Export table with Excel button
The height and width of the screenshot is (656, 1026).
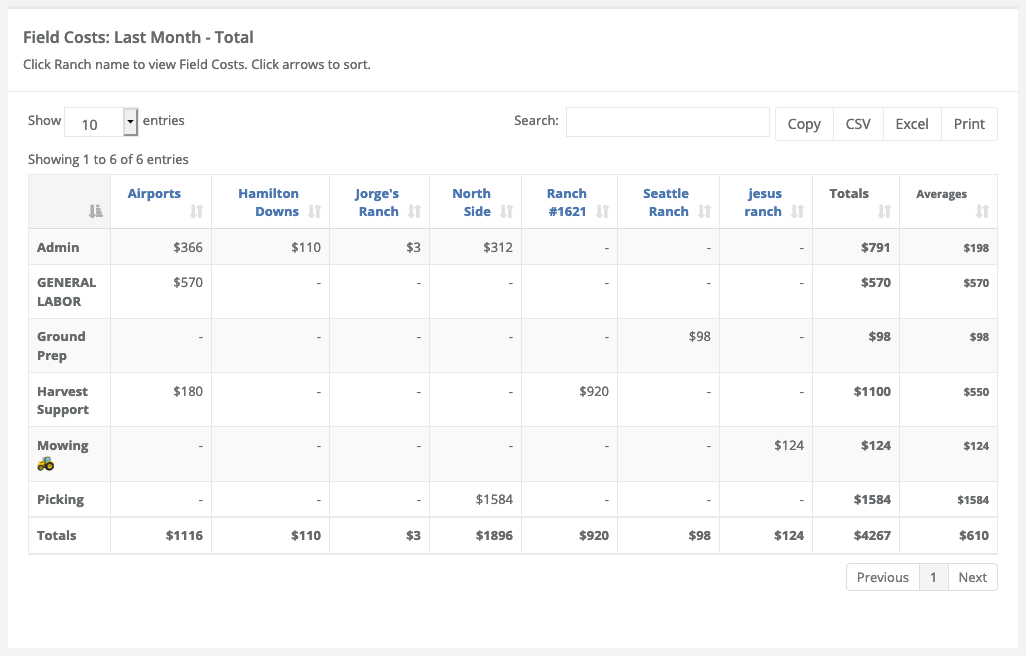tap(911, 124)
